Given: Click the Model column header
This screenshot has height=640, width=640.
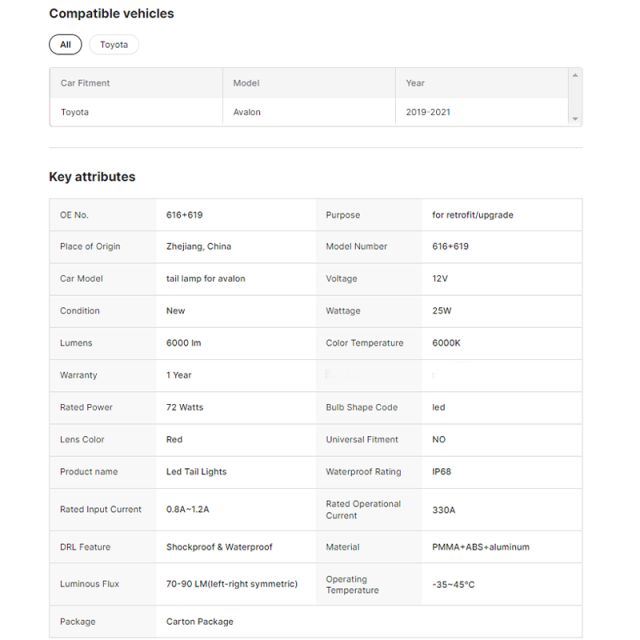Looking at the screenshot, I should pyautogui.click(x=246, y=83).
